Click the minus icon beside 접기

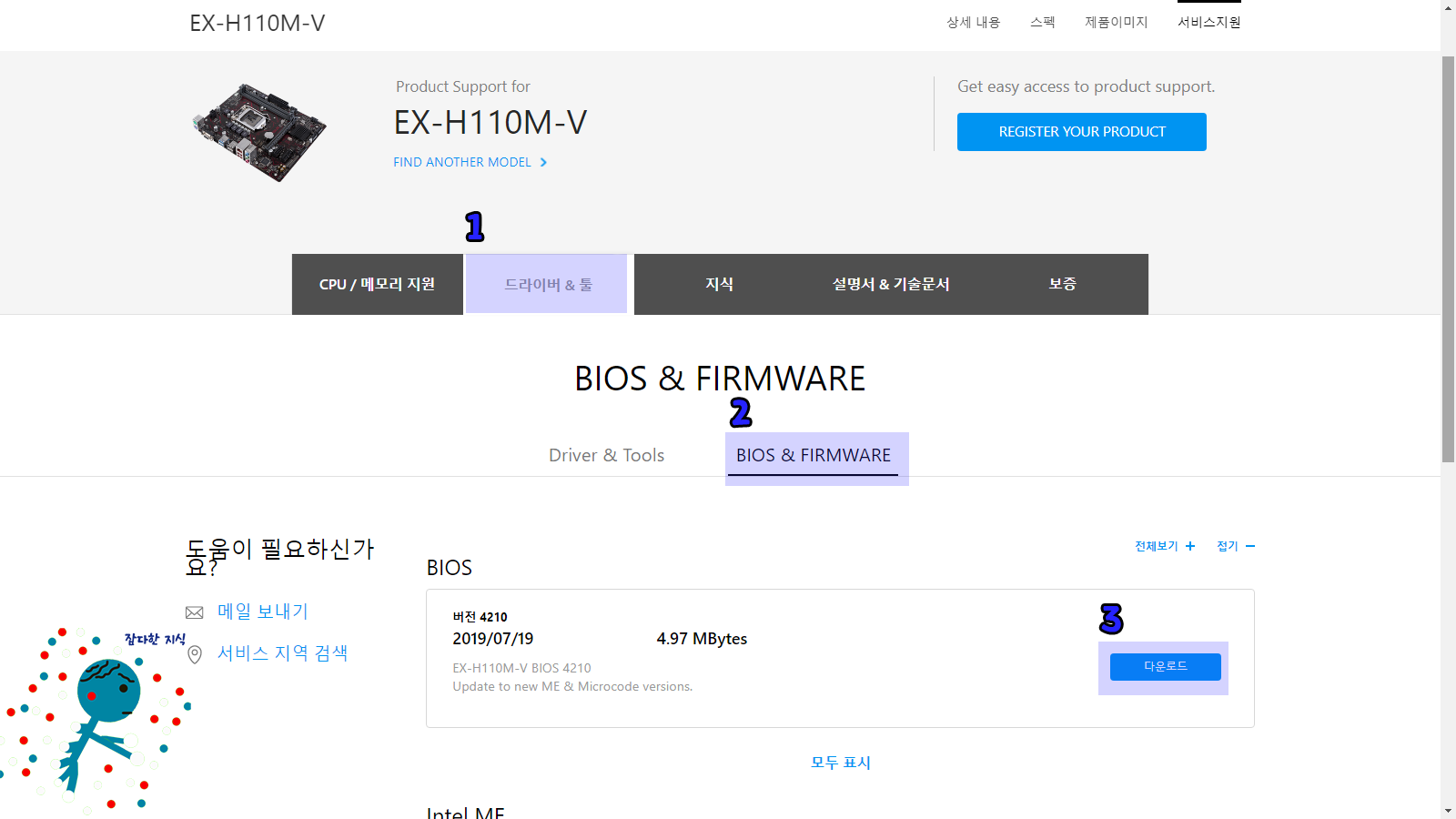tap(1250, 546)
